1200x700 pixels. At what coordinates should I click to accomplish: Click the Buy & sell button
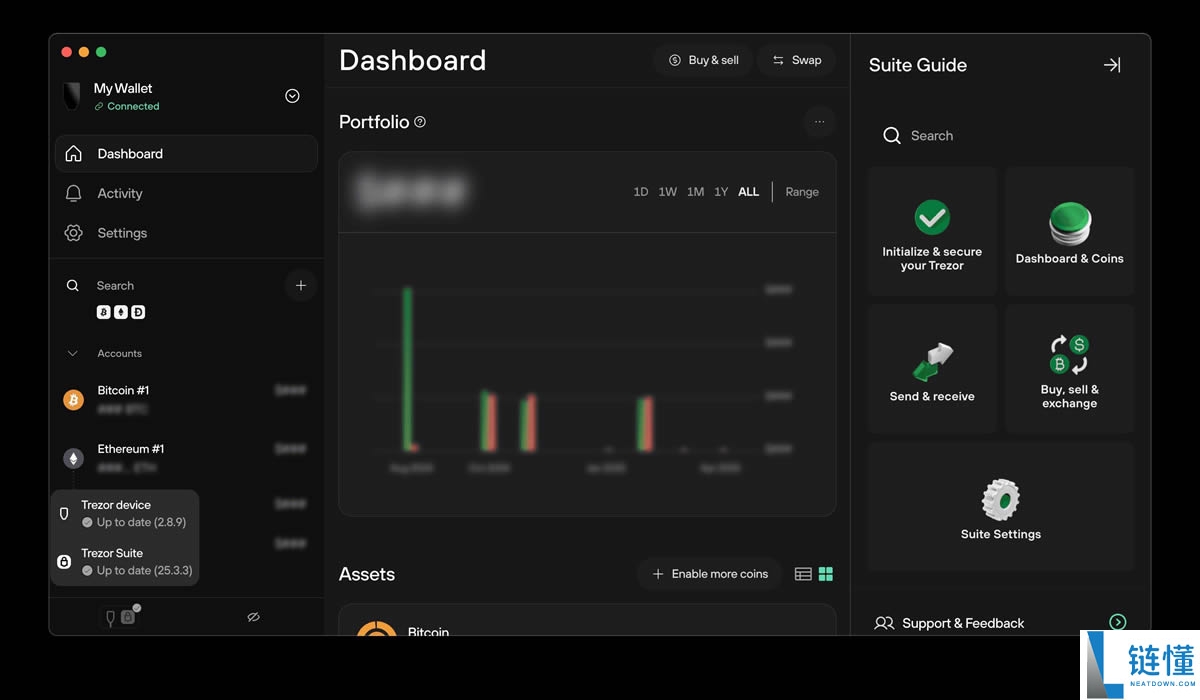click(703, 60)
